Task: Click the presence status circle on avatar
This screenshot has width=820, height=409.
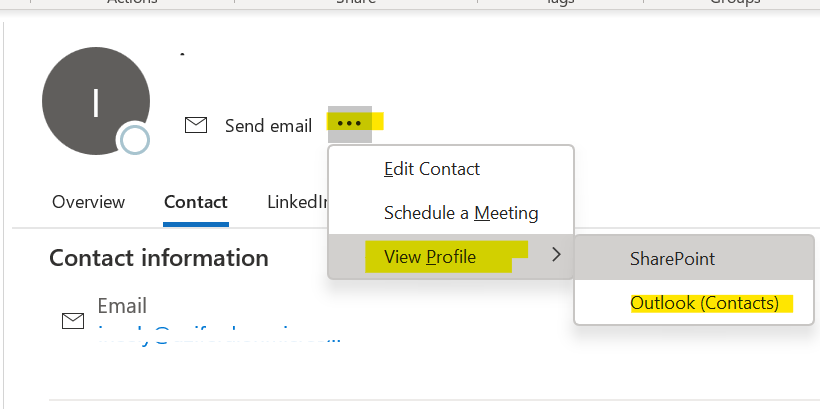Action: coord(134,140)
